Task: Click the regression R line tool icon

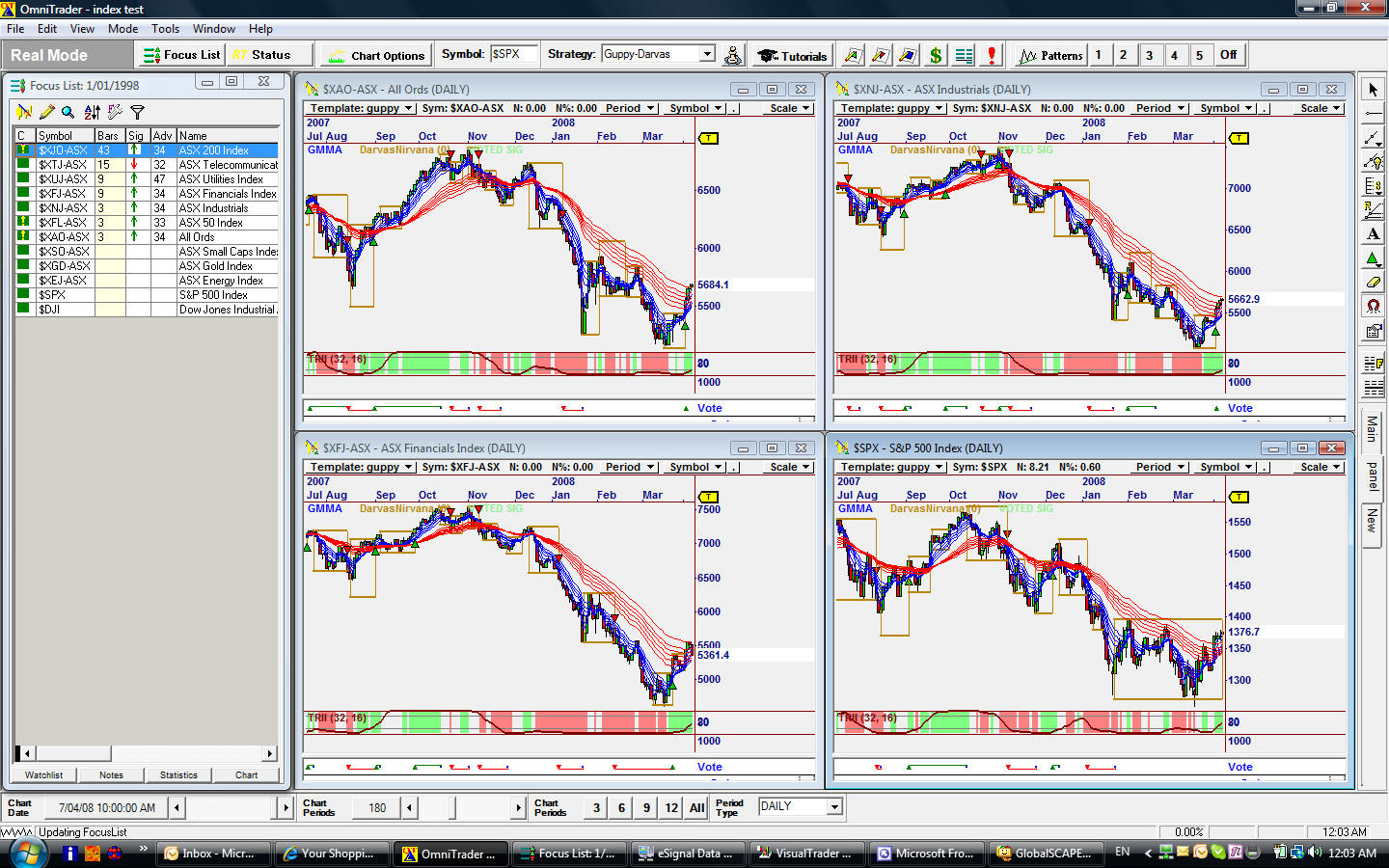Action: click(x=1373, y=210)
